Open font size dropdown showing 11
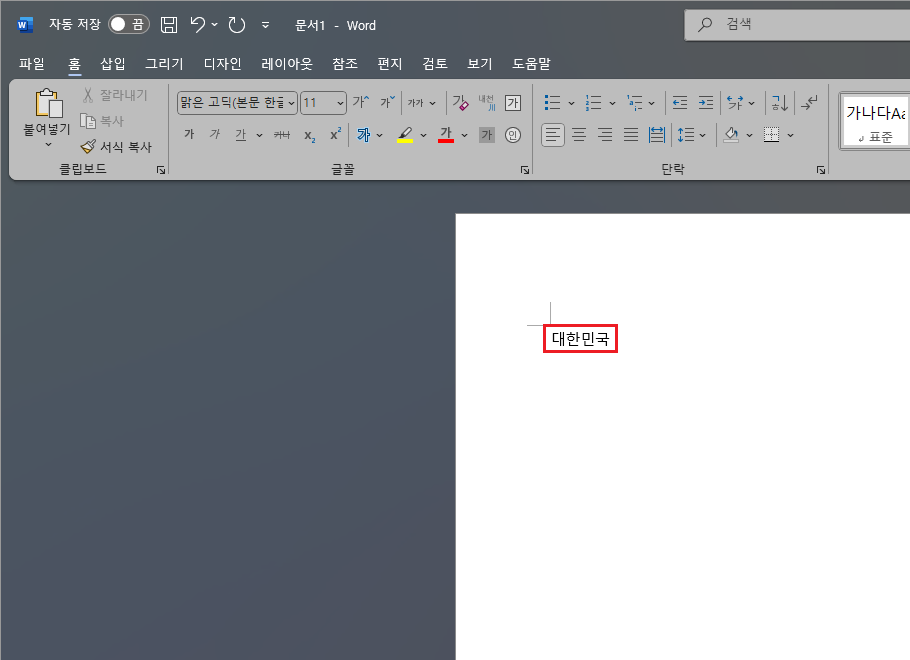The image size is (910, 660). (340, 103)
